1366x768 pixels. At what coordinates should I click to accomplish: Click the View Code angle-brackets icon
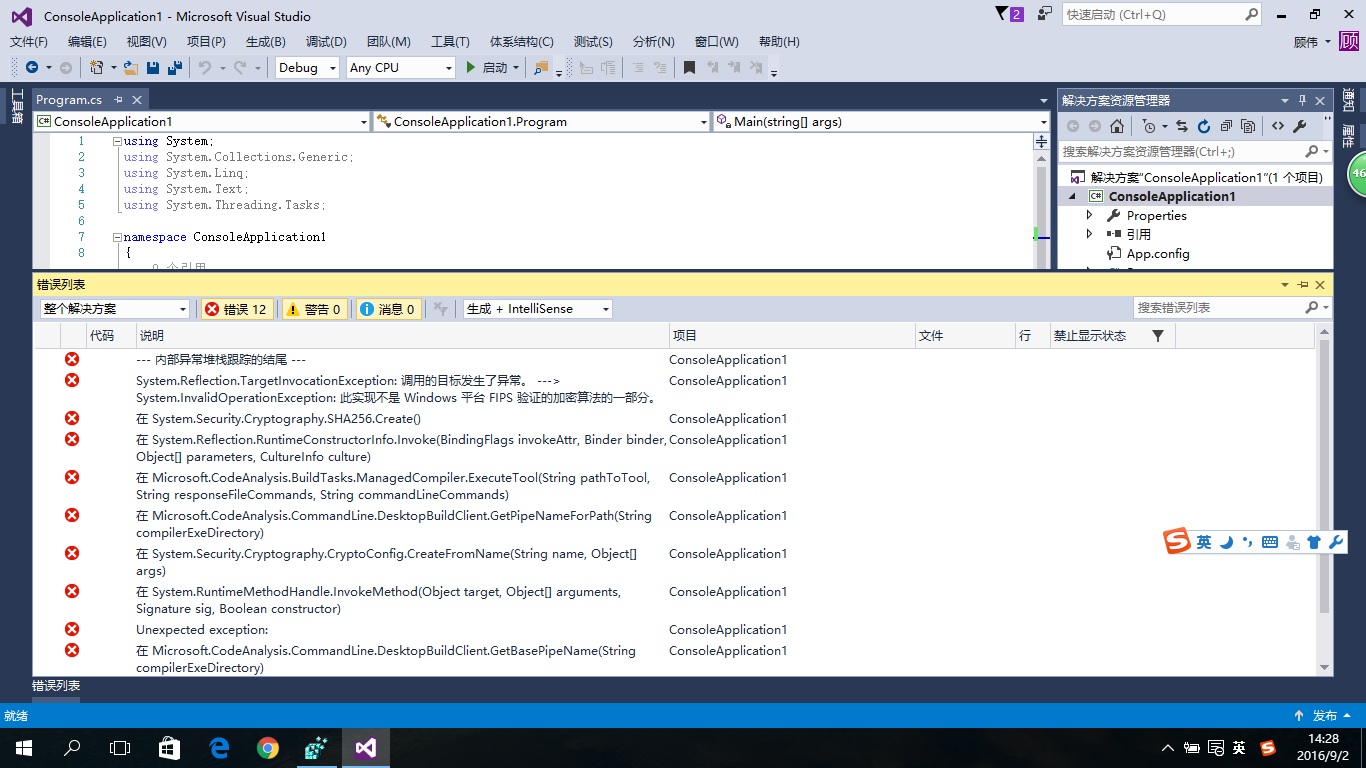coord(1278,126)
